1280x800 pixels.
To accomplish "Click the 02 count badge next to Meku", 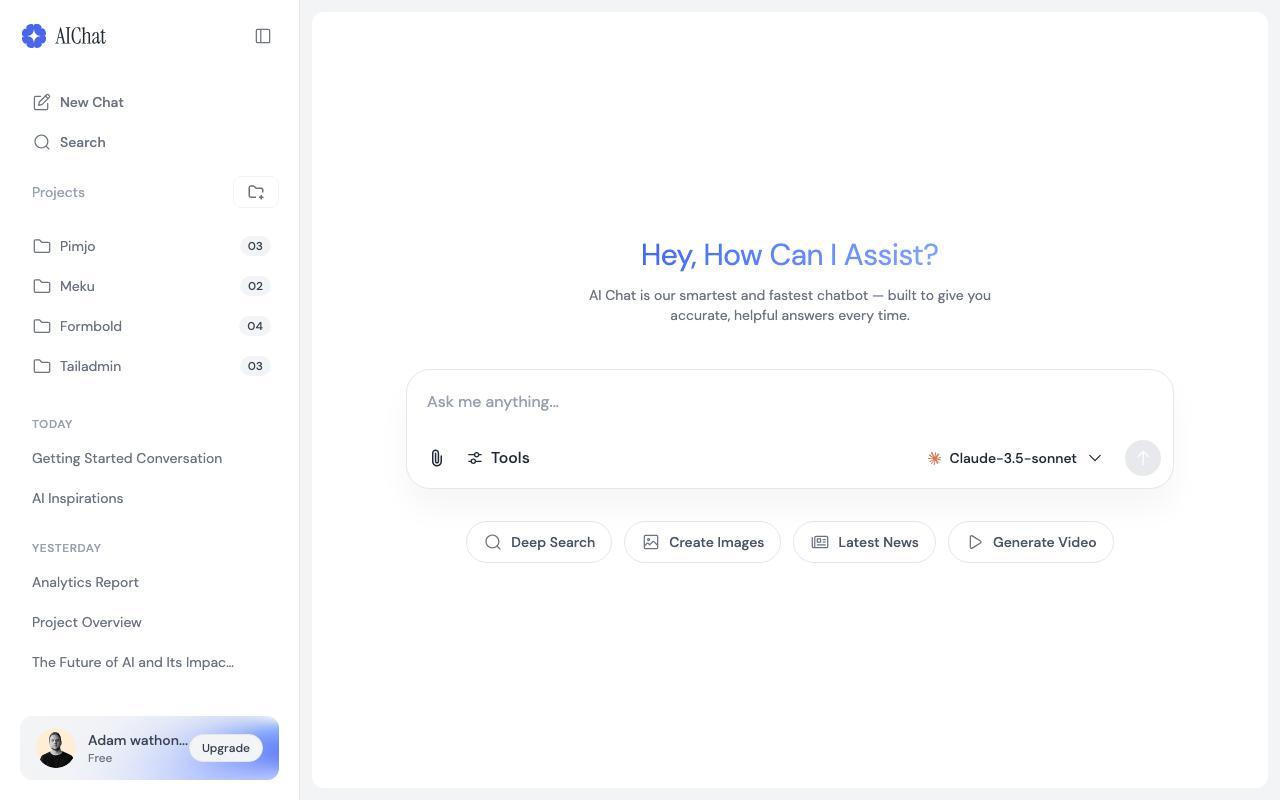I will pyautogui.click(x=255, y=286).
